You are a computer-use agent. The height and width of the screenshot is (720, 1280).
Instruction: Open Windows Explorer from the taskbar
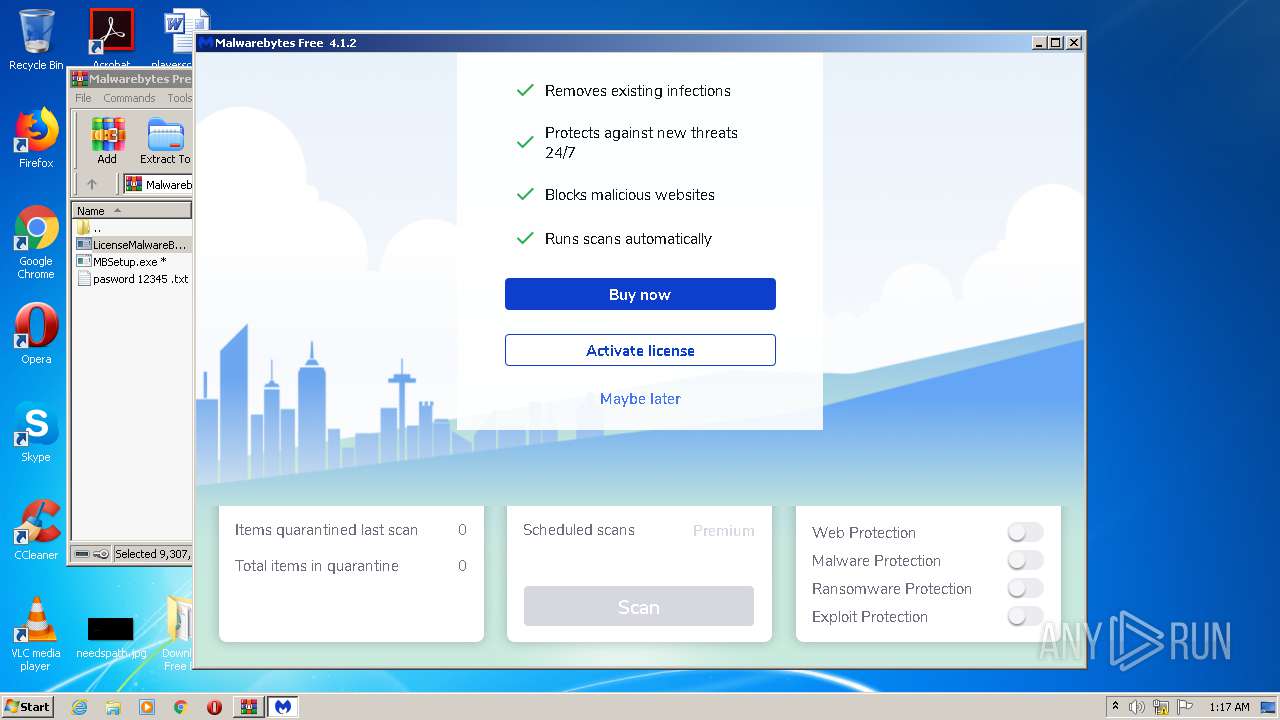(113, 707)
